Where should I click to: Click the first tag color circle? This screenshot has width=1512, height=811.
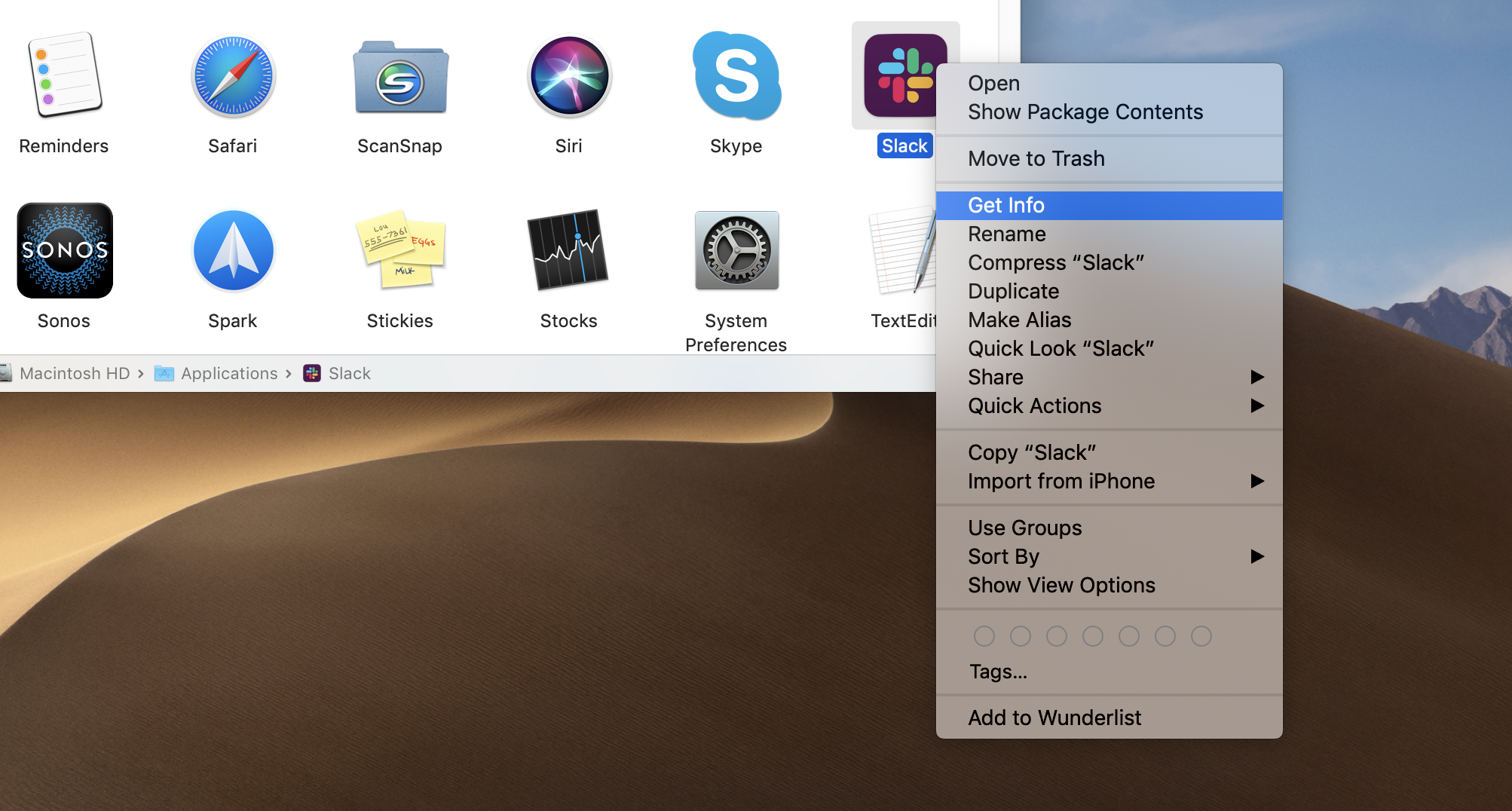(984, 636)
